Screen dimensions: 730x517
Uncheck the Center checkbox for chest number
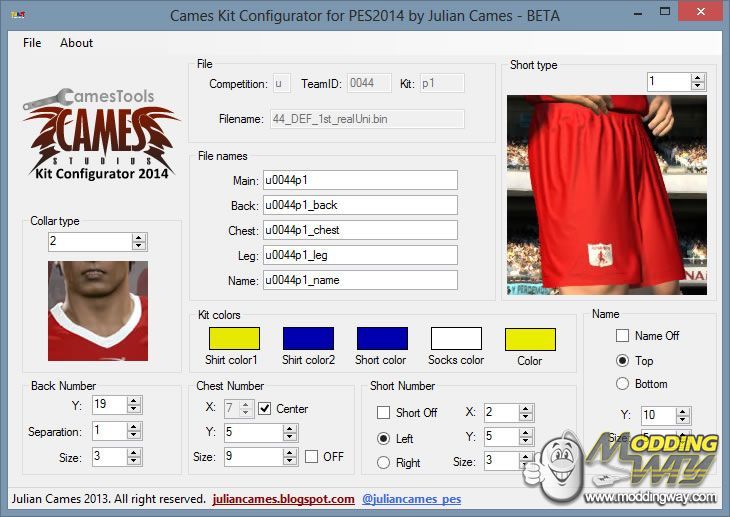(x=265, y=408)
